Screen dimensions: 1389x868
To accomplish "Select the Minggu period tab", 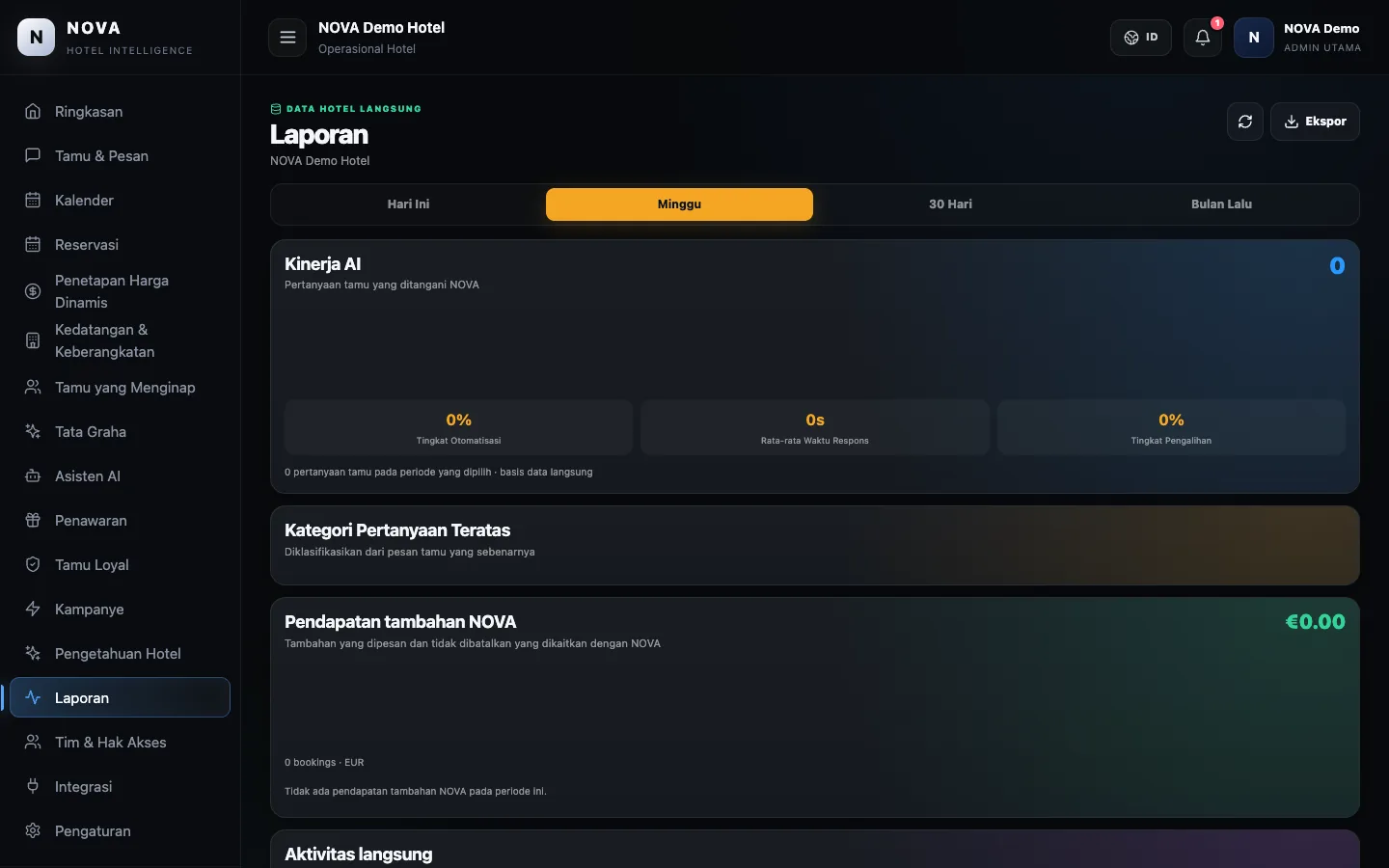I will [x=679, y=204].
